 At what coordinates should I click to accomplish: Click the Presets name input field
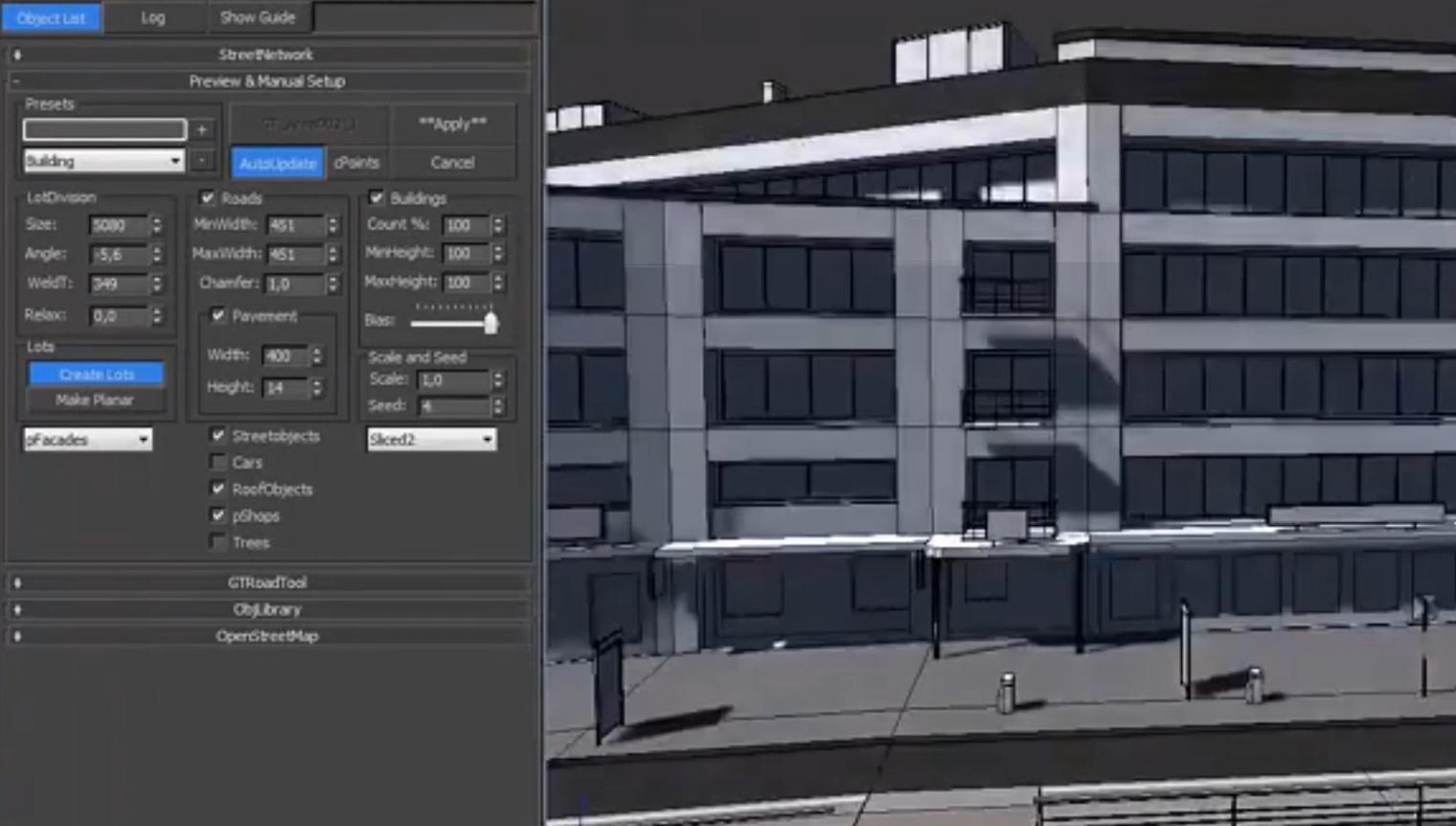tap(104, 129)
